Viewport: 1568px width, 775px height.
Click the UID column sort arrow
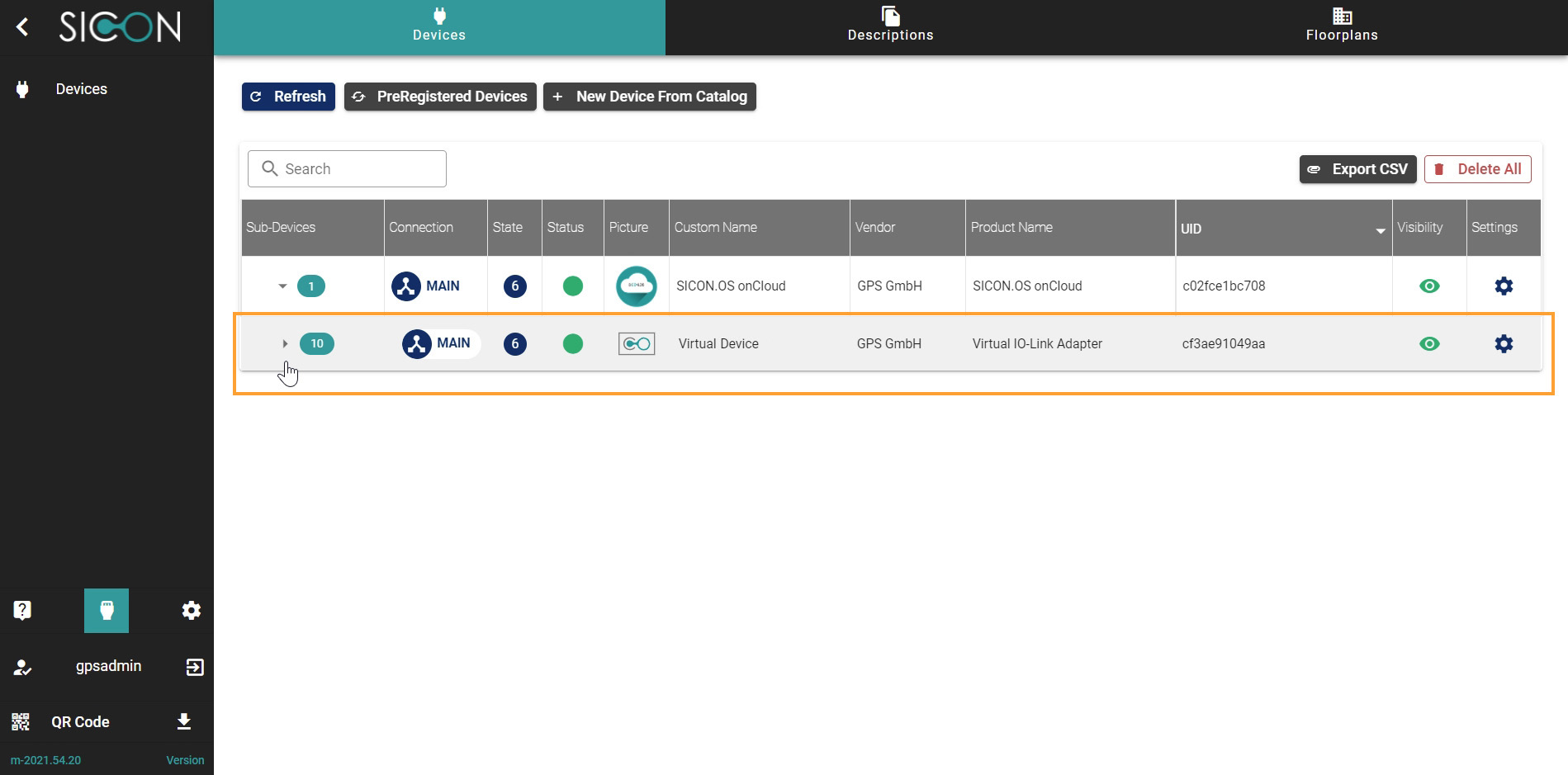point(1380,230)
